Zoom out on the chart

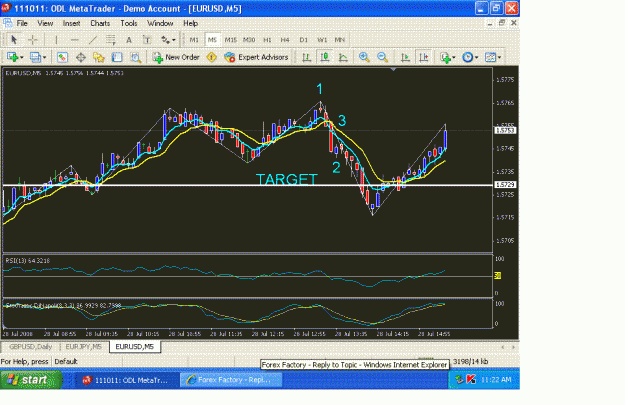[x=382, y=57]
